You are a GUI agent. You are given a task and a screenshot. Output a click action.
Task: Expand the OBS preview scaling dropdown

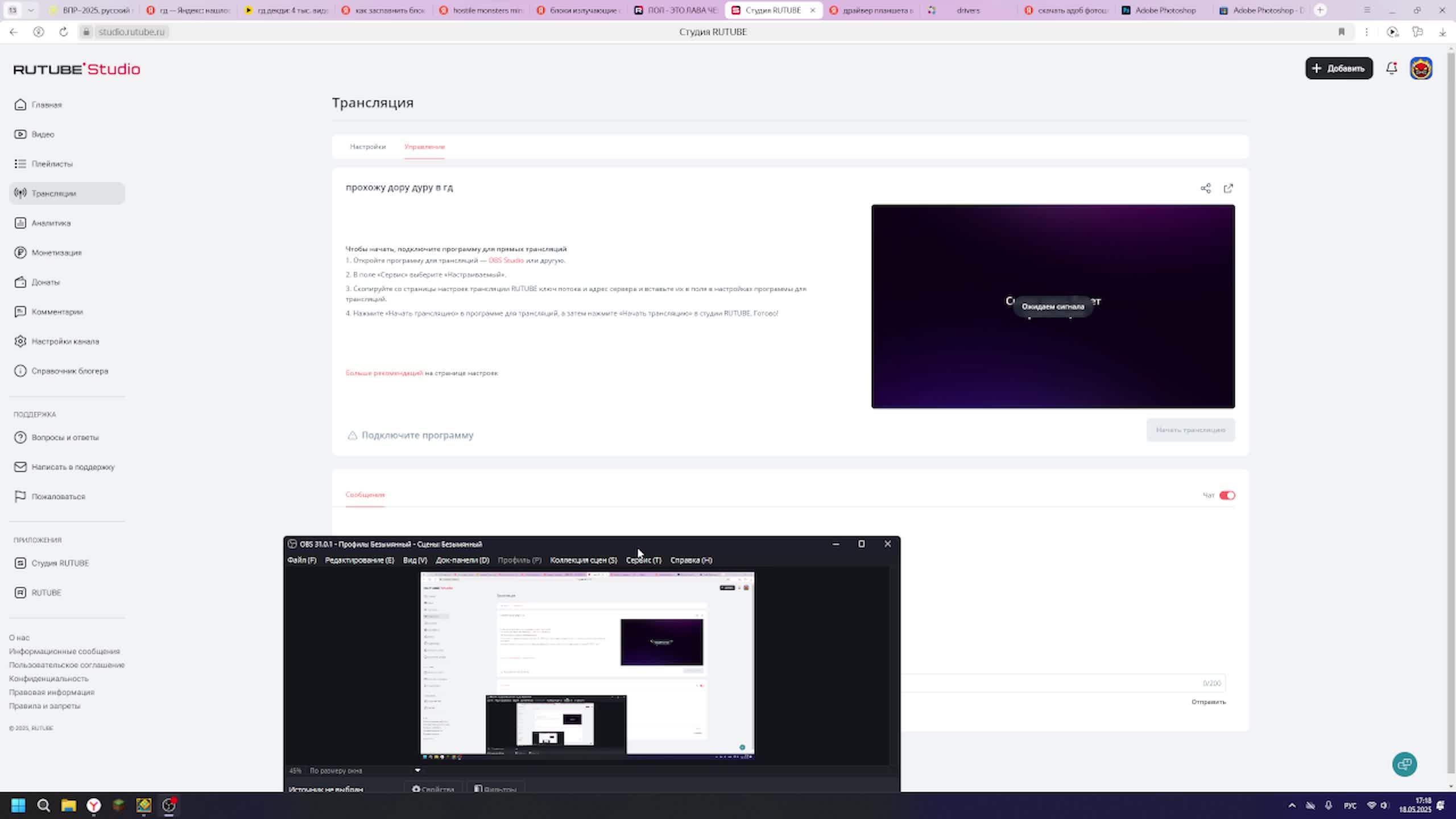tap(417, 771)
